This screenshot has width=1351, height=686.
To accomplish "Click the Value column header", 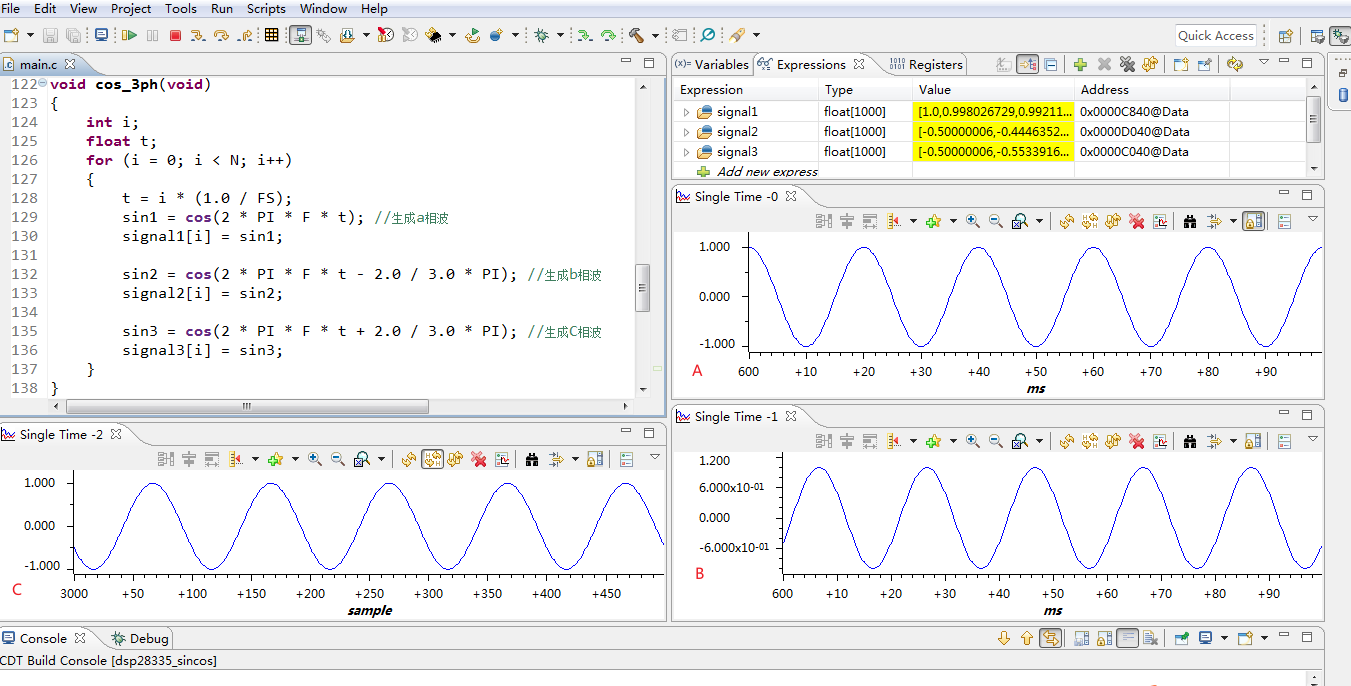I will pos(993,89).
